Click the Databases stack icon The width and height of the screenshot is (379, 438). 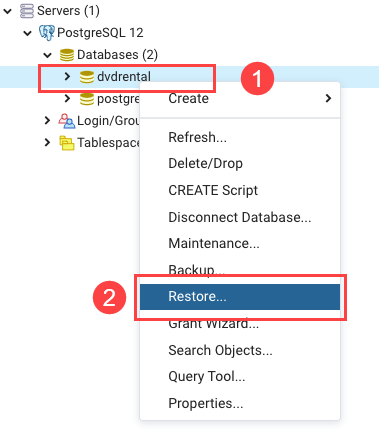point(67,55)
